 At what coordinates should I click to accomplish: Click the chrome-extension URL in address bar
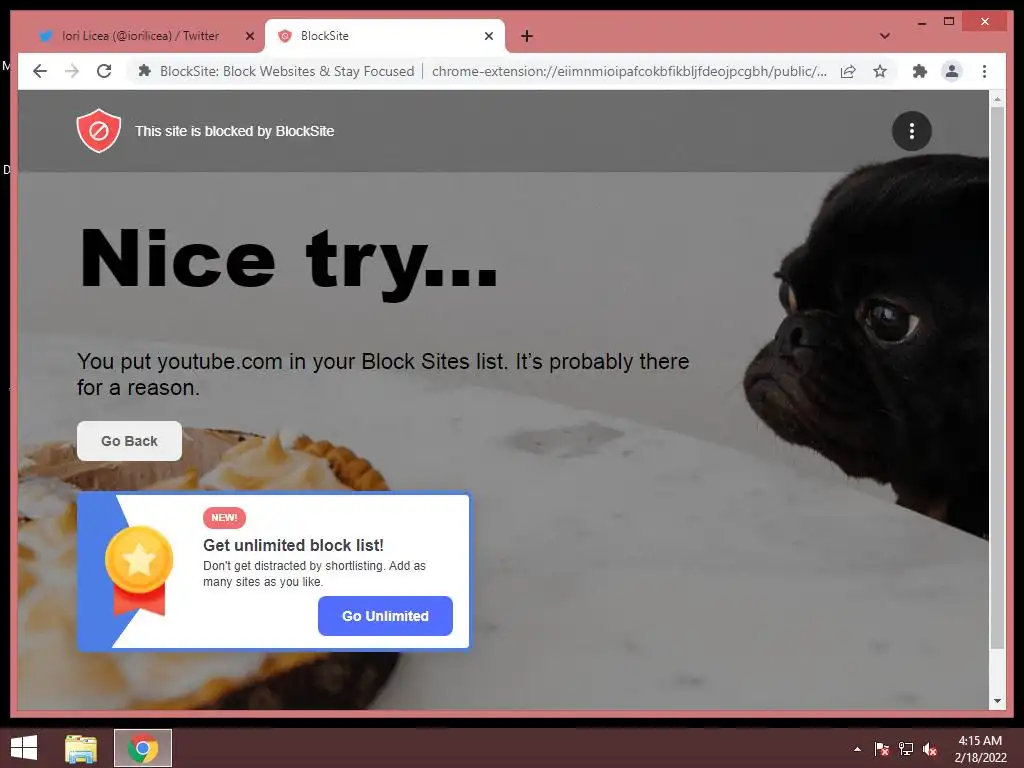(629, 71)
